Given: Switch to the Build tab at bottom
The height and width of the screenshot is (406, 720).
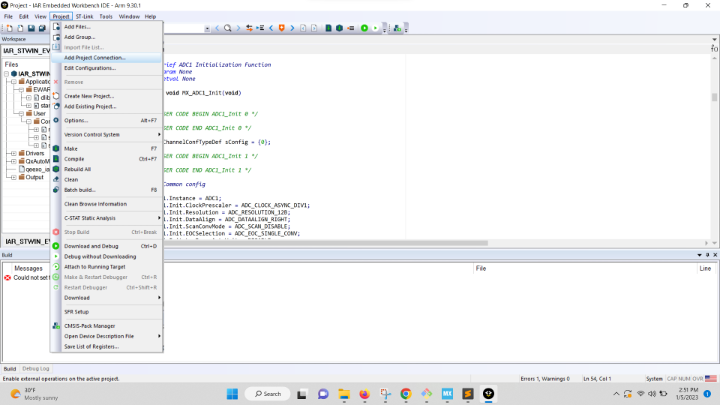Looking at the screenshot, I should 10,369.
